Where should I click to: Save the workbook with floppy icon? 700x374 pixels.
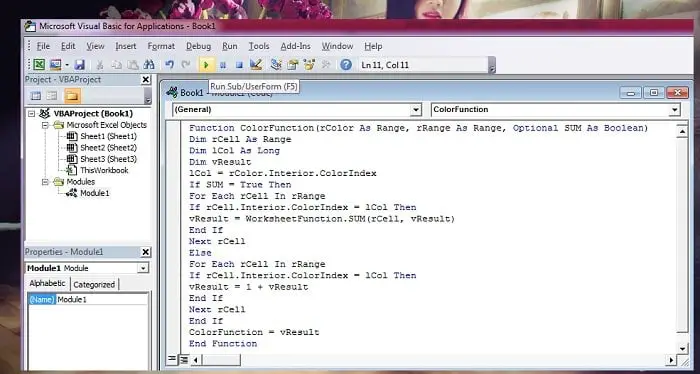pyautogui.click(x=79, y=65)
